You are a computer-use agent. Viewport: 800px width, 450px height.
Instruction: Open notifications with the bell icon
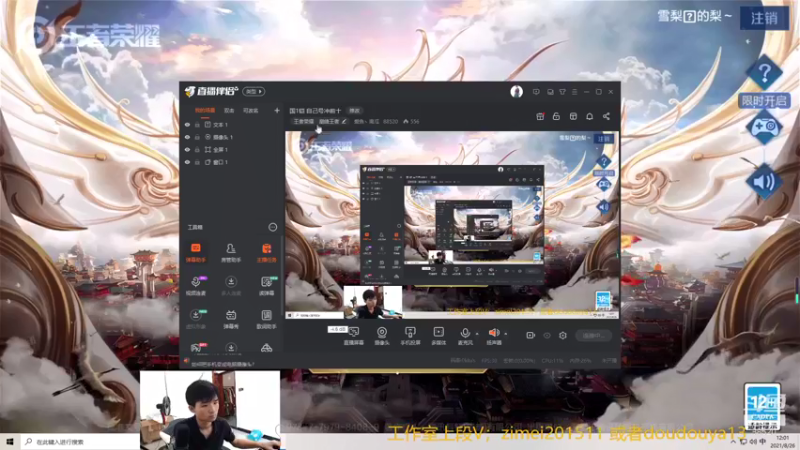click(589, 116)
